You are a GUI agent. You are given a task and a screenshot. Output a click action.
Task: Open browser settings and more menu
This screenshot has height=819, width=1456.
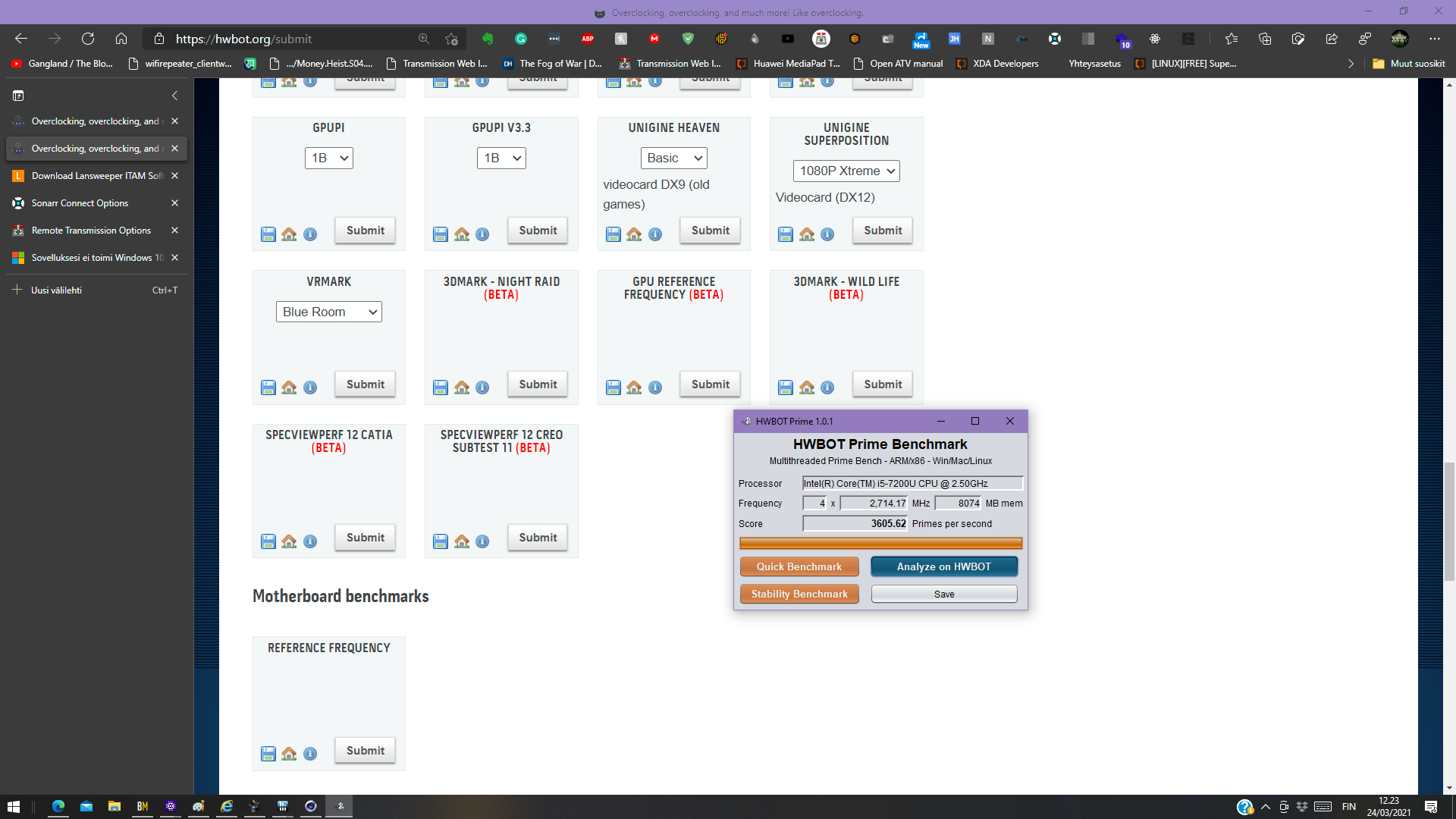(x=1434, y=39)
